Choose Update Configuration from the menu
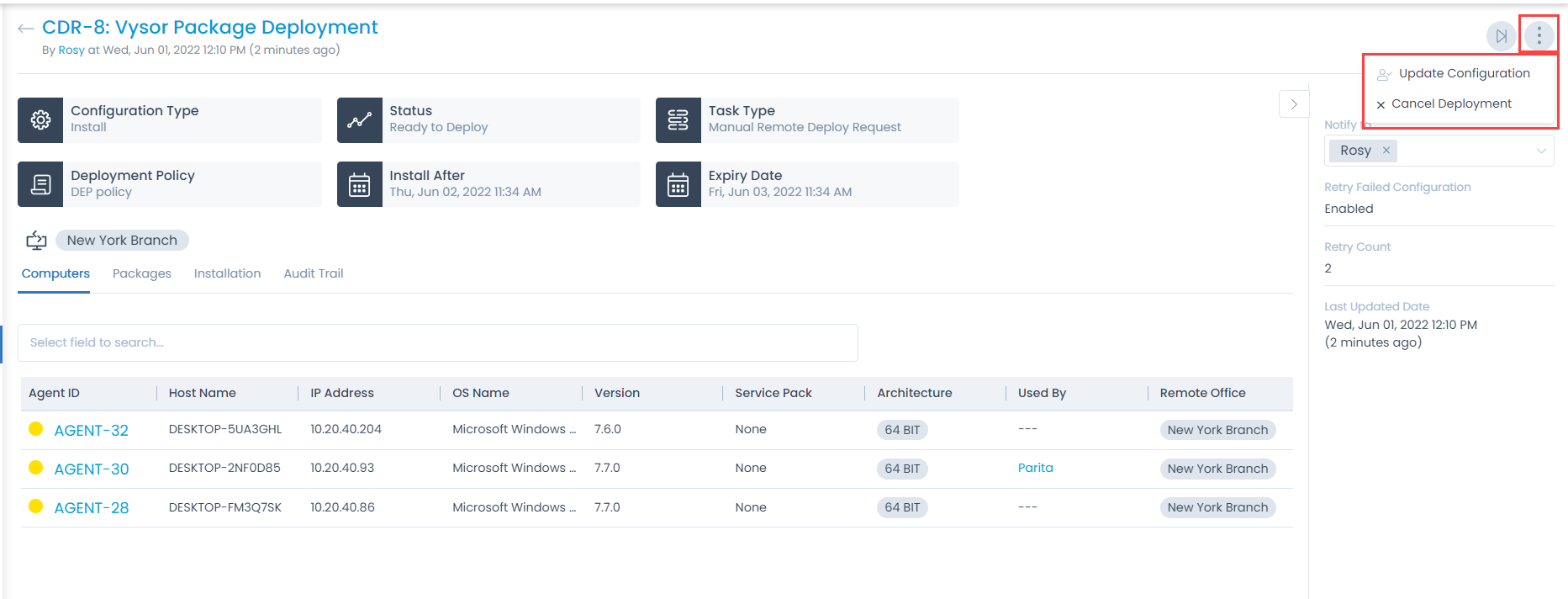 click(1454, 73)
